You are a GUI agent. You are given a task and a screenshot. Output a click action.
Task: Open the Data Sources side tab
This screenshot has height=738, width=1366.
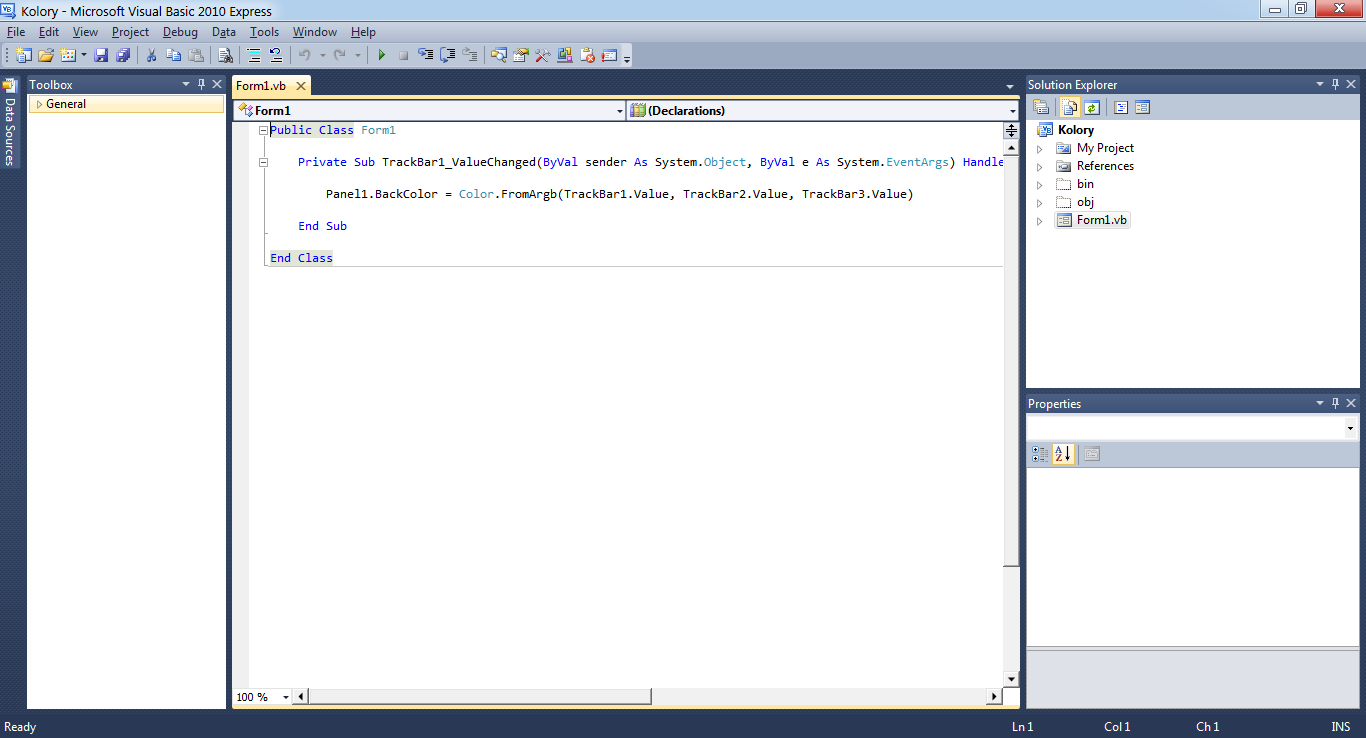tap(10, 122)
